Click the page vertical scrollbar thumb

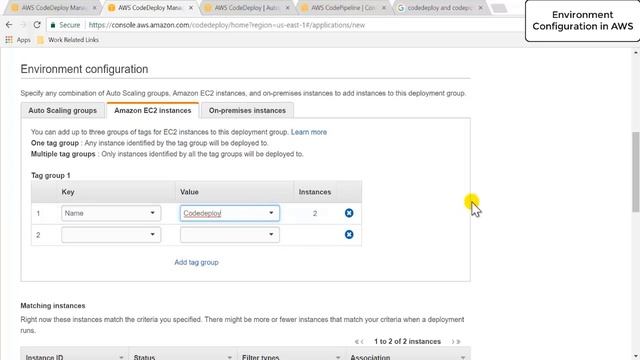[636, 171]
